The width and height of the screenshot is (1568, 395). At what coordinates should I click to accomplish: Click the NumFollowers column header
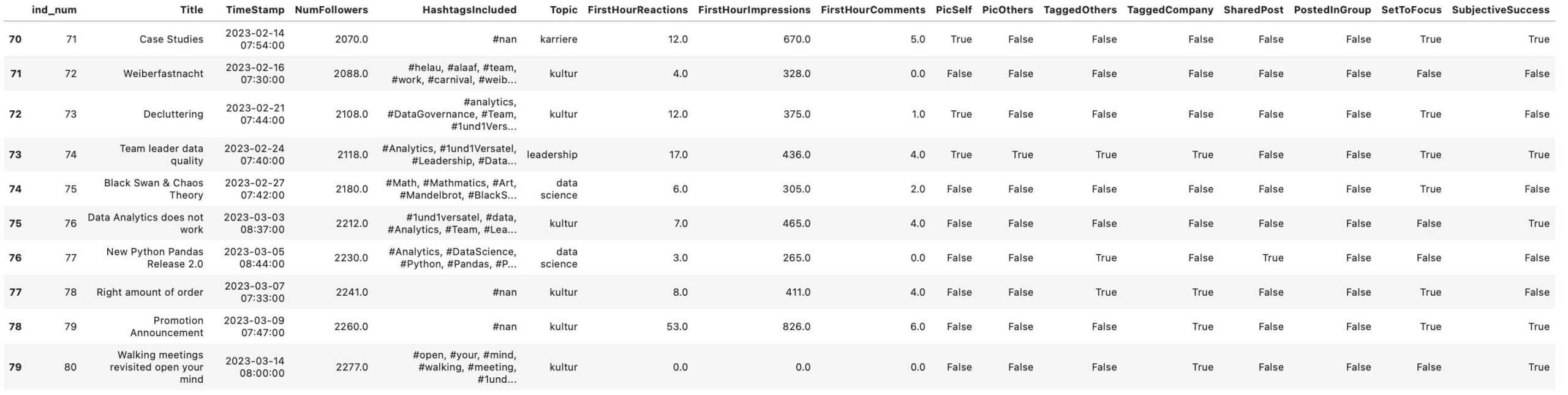click(x=331, y=10)
